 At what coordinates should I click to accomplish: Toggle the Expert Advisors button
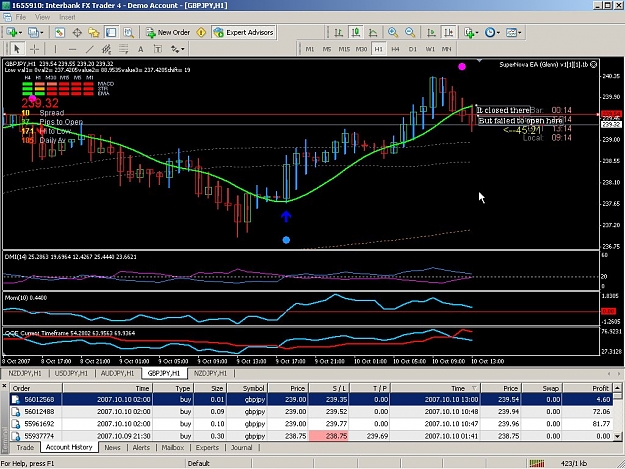(244, 33)
